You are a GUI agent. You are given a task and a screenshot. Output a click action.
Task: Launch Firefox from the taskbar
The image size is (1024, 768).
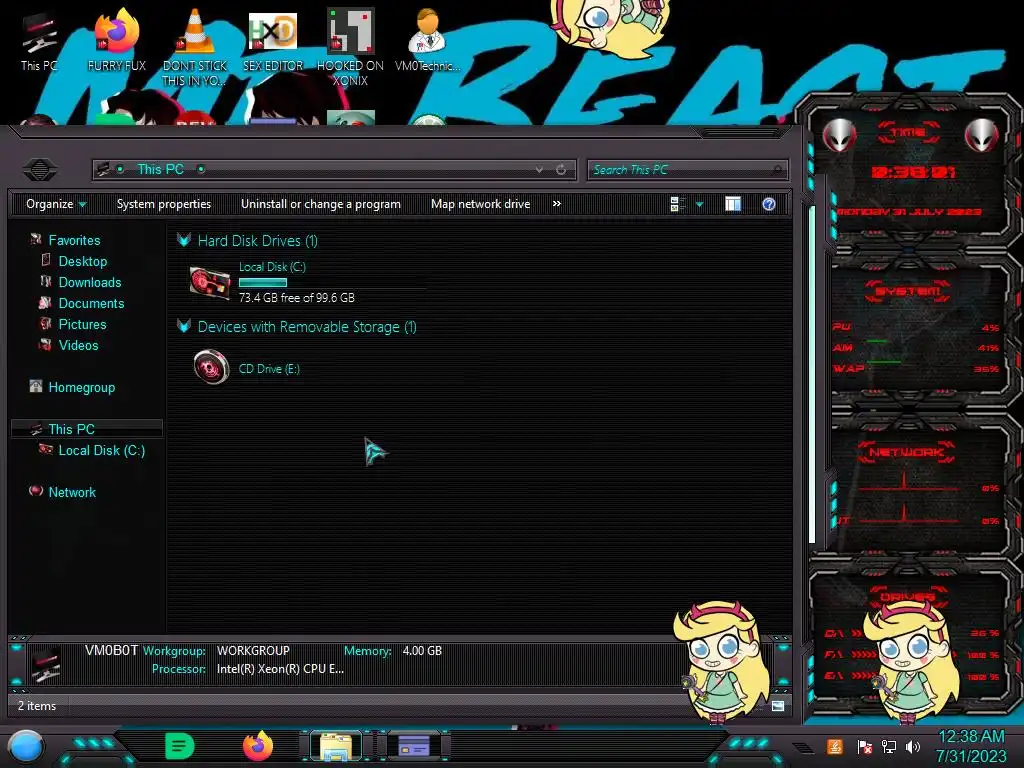[257, 746]
